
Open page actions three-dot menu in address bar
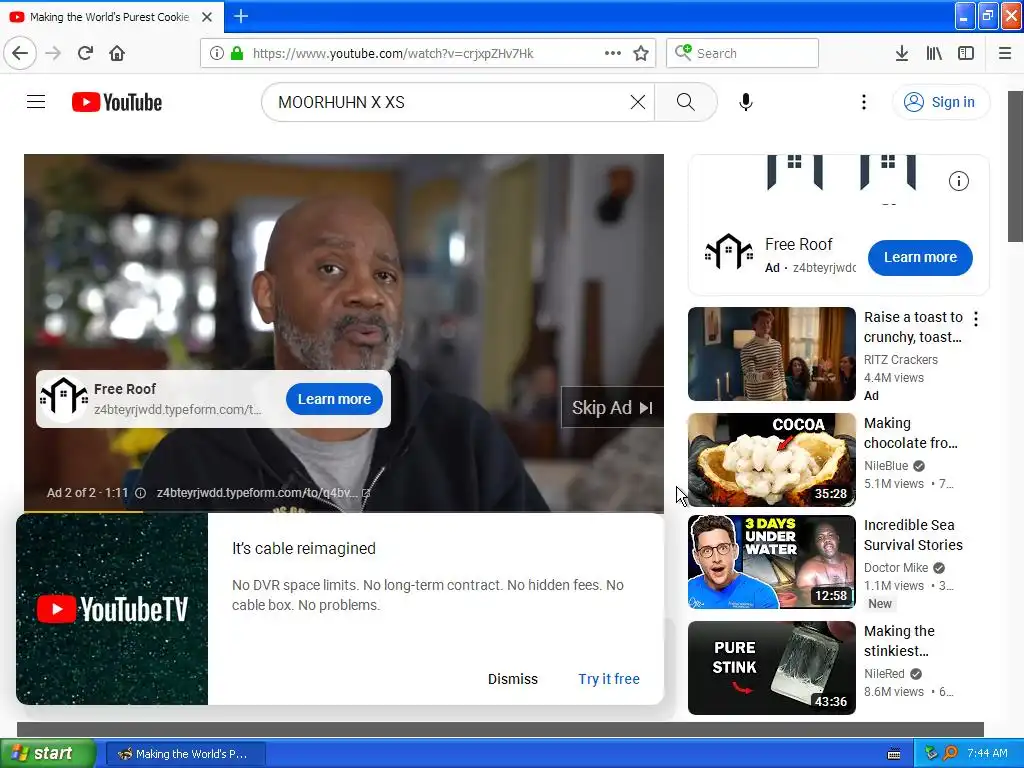point(613,53)
